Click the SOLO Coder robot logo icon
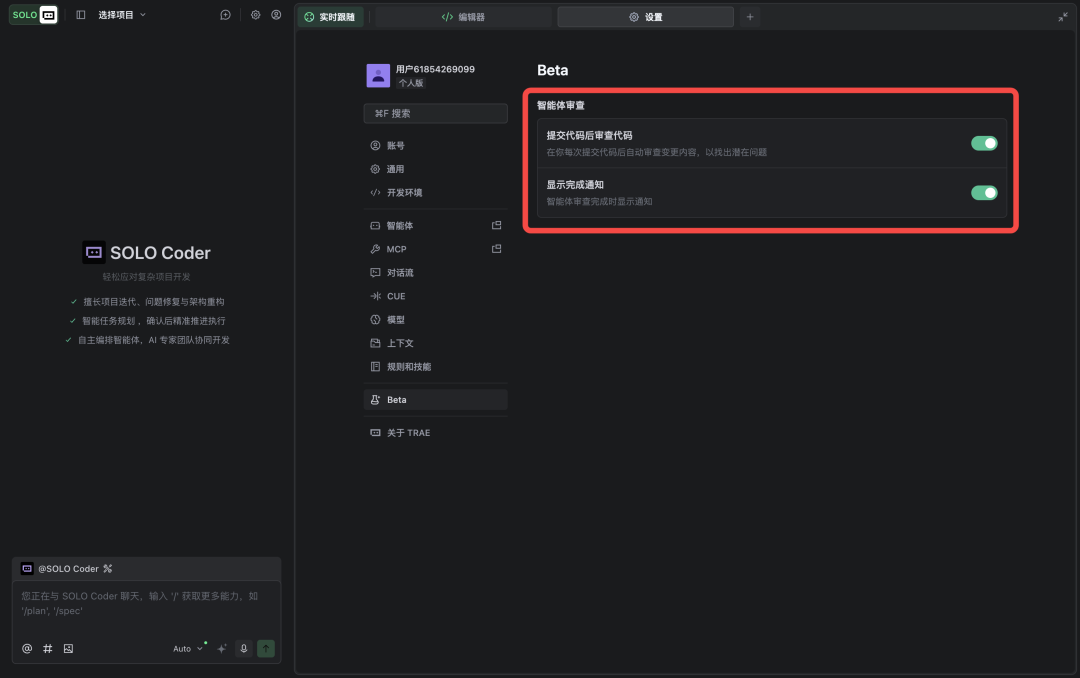Viewport: 1080px width, 678px height. 94,252
